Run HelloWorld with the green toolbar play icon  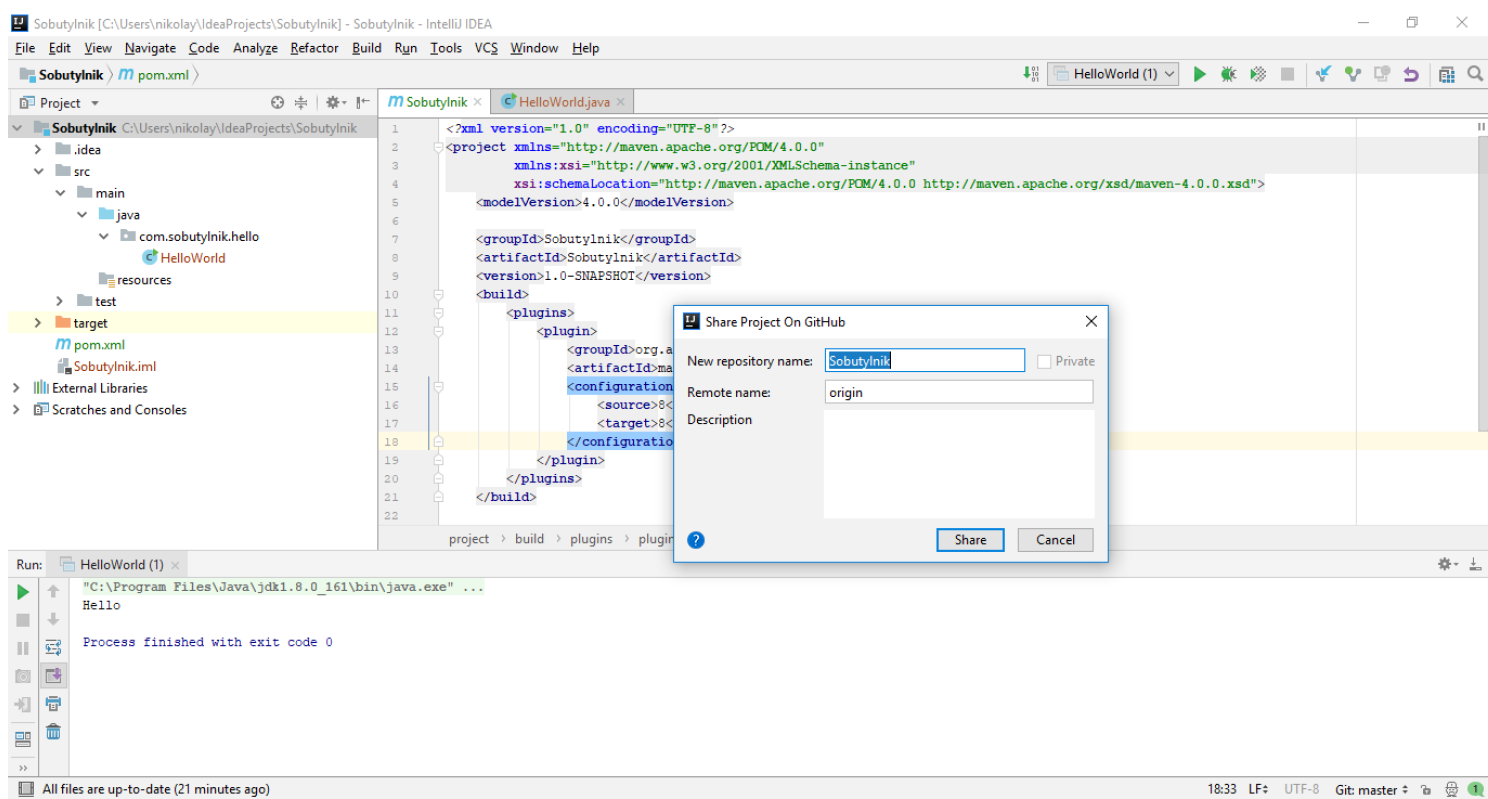pyautogui.click(x=1200, y=74)
